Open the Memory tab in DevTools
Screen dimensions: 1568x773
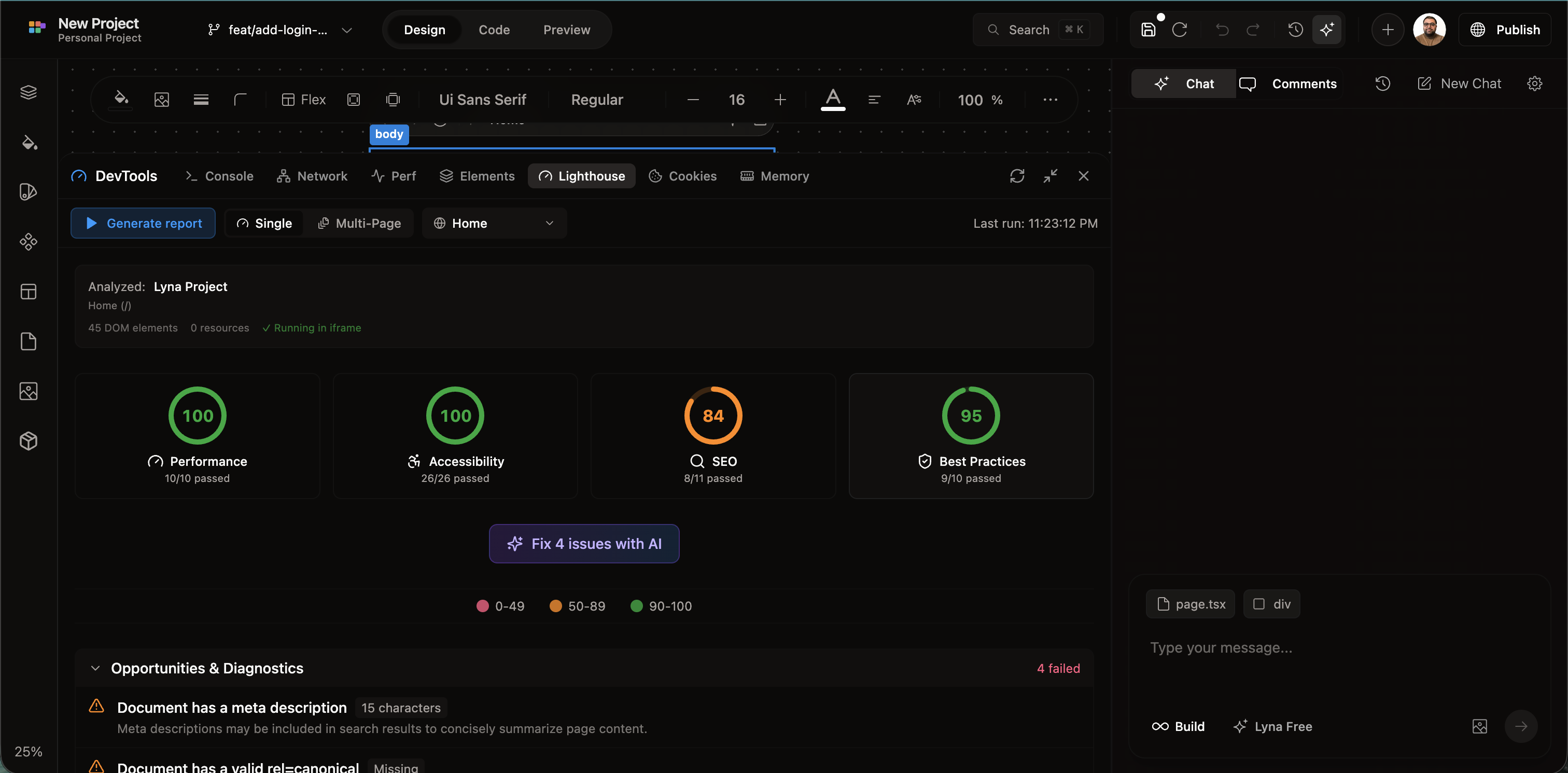point(774,176)
